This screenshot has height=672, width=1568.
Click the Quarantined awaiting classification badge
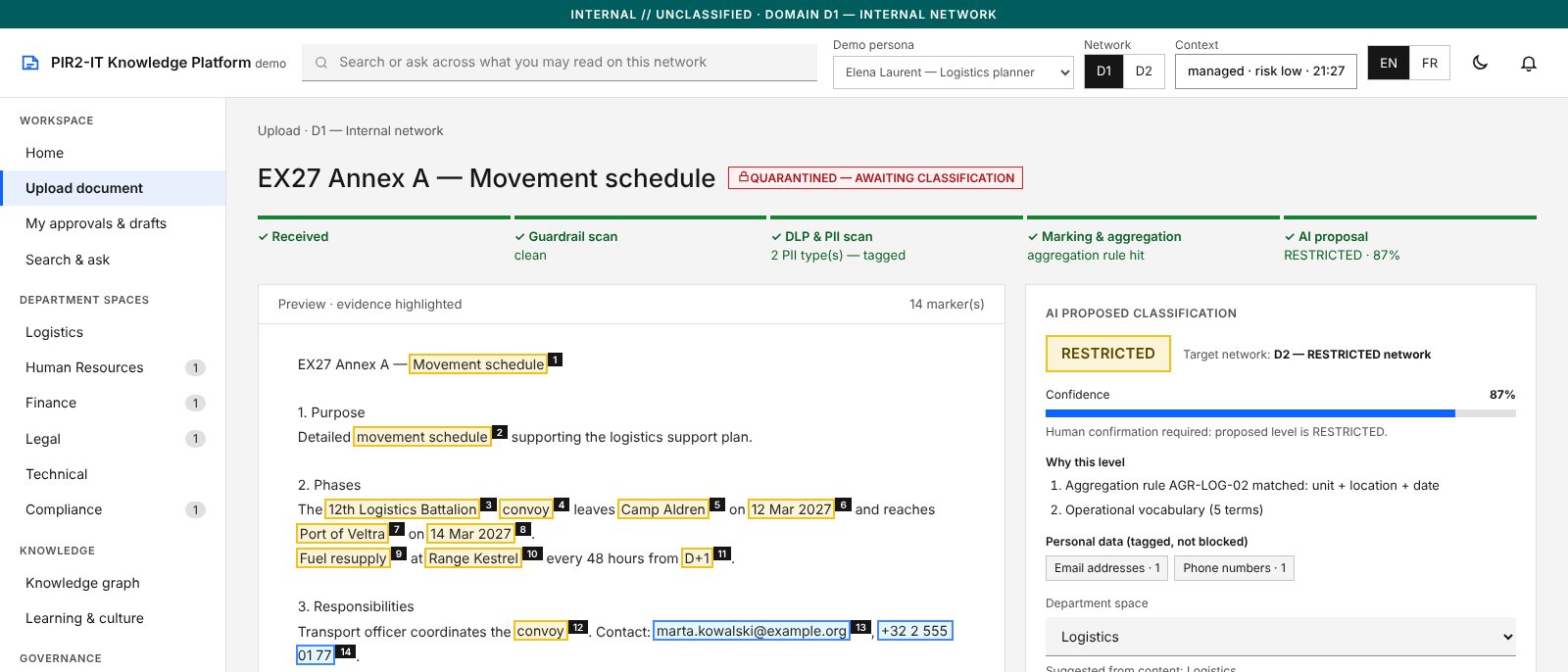[875, 177]
